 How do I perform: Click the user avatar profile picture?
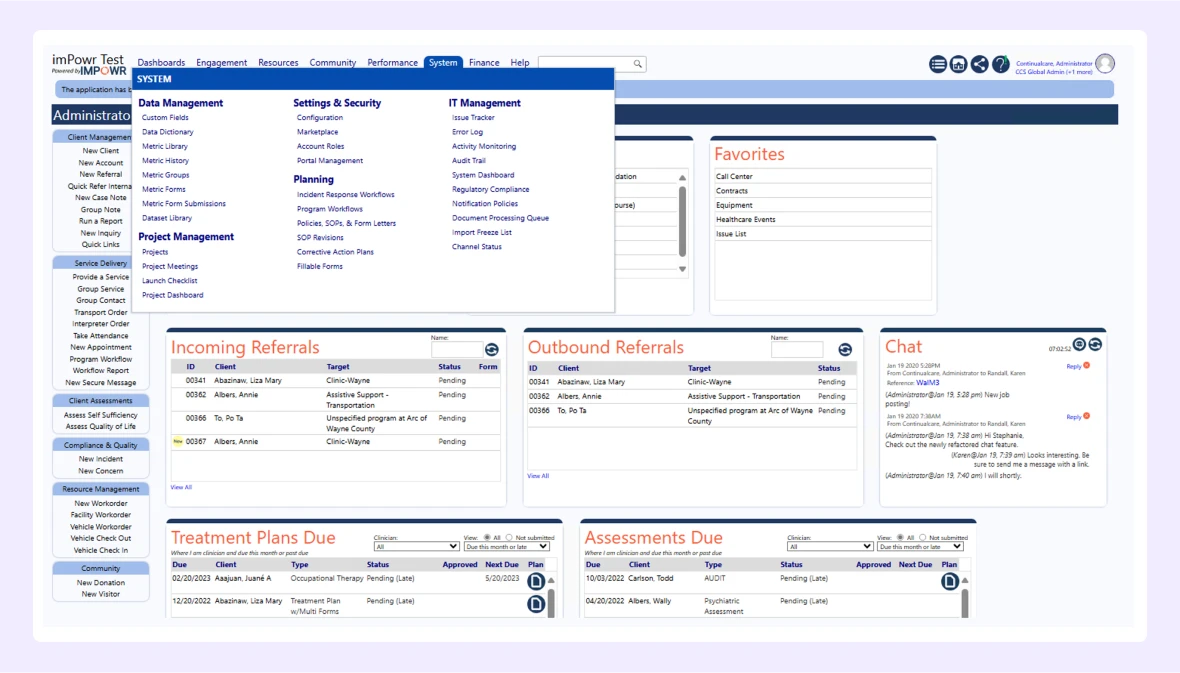[x=1105, y=64]
